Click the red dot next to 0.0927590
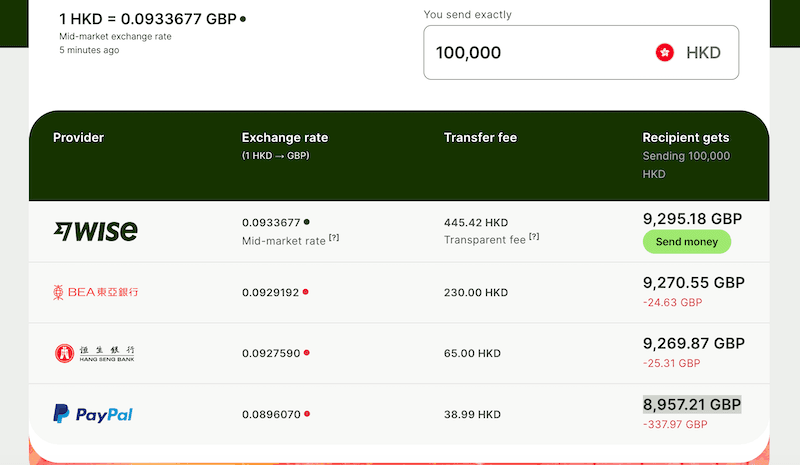 (x=307, y=353)
